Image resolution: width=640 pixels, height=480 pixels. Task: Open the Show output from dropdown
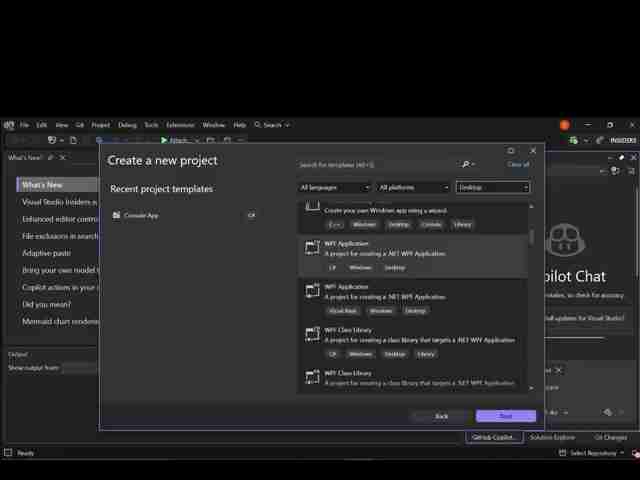click(80, 368)
